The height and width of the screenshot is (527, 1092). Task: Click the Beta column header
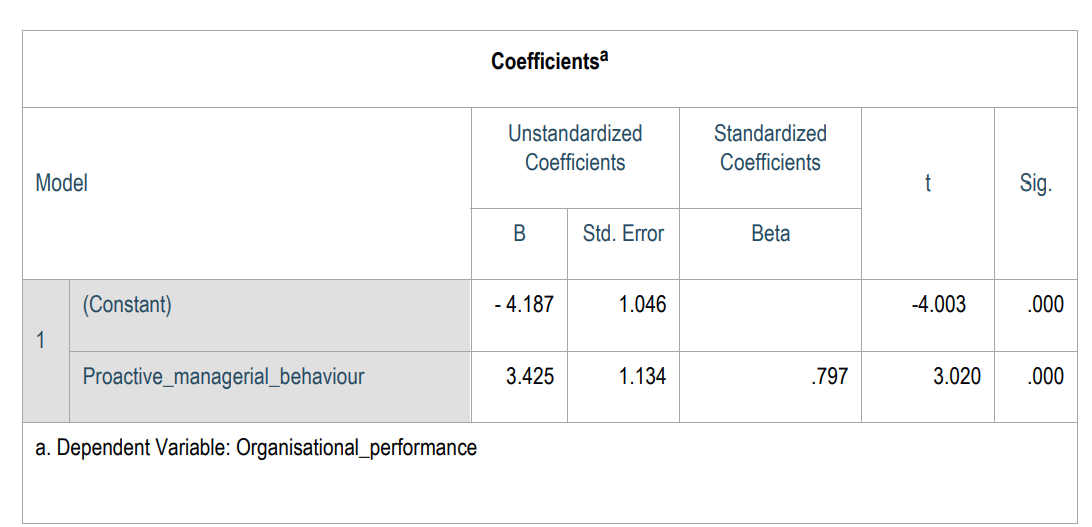771,233
